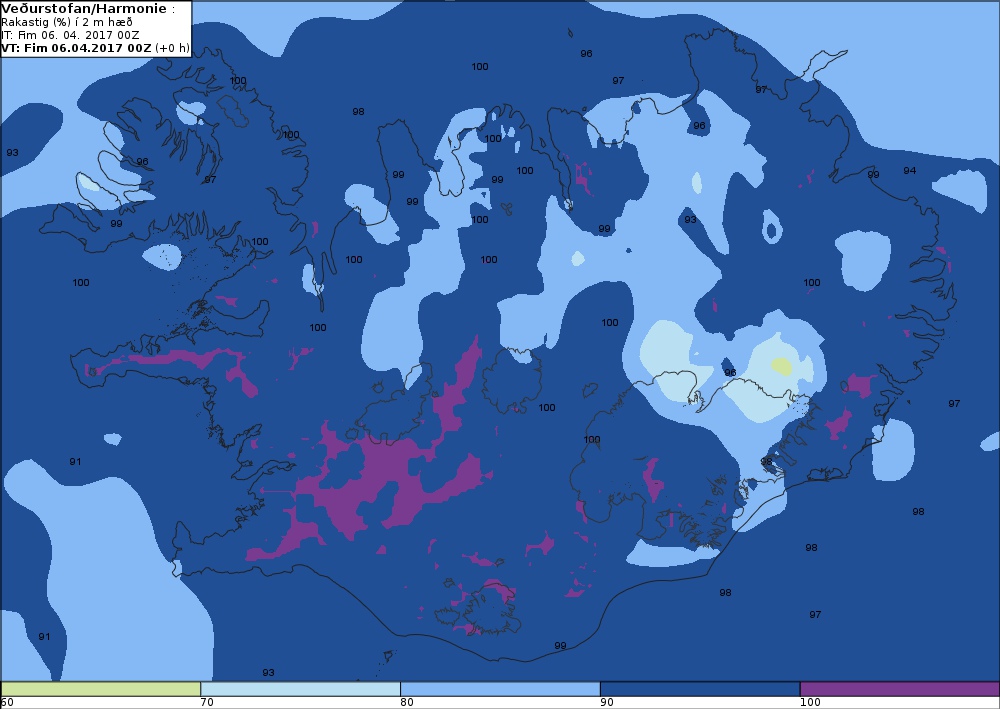Click the title text Veðurstofan/Harmonie
The width and height of the screenshot is (1000, 709).
coord(84,9)
